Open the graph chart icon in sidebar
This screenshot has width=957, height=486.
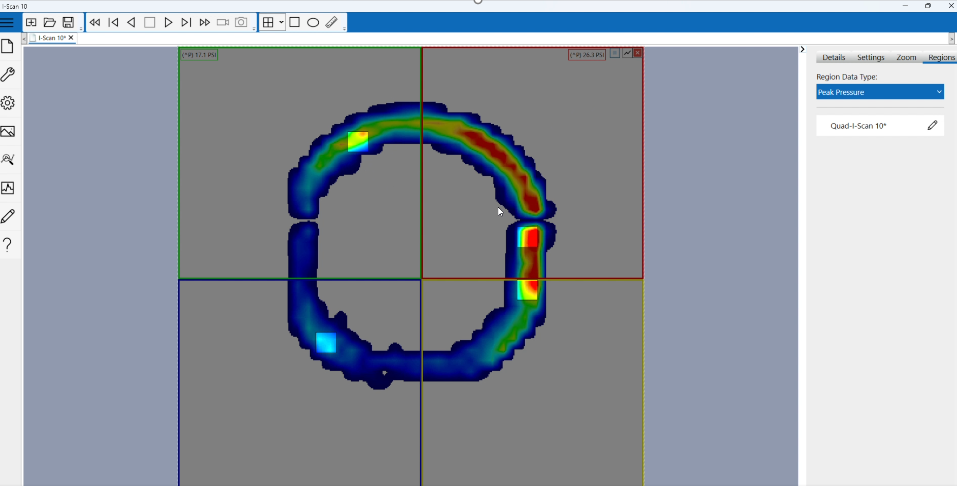coord(7,188)
